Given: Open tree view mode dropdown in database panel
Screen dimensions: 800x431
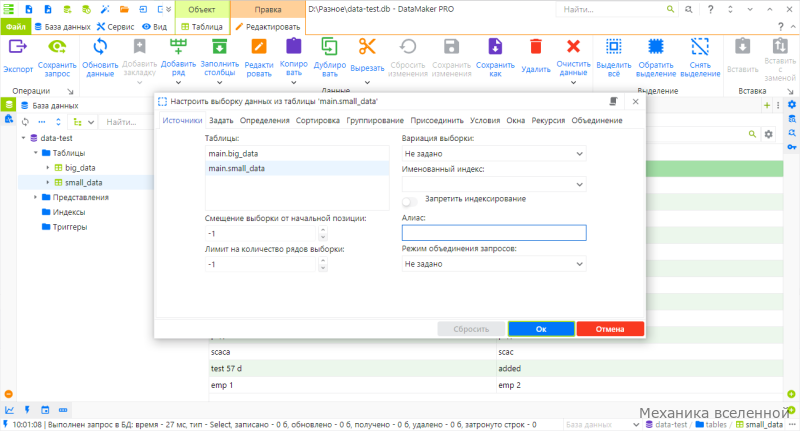Looking at the screenshot, I should coord(84,122).
